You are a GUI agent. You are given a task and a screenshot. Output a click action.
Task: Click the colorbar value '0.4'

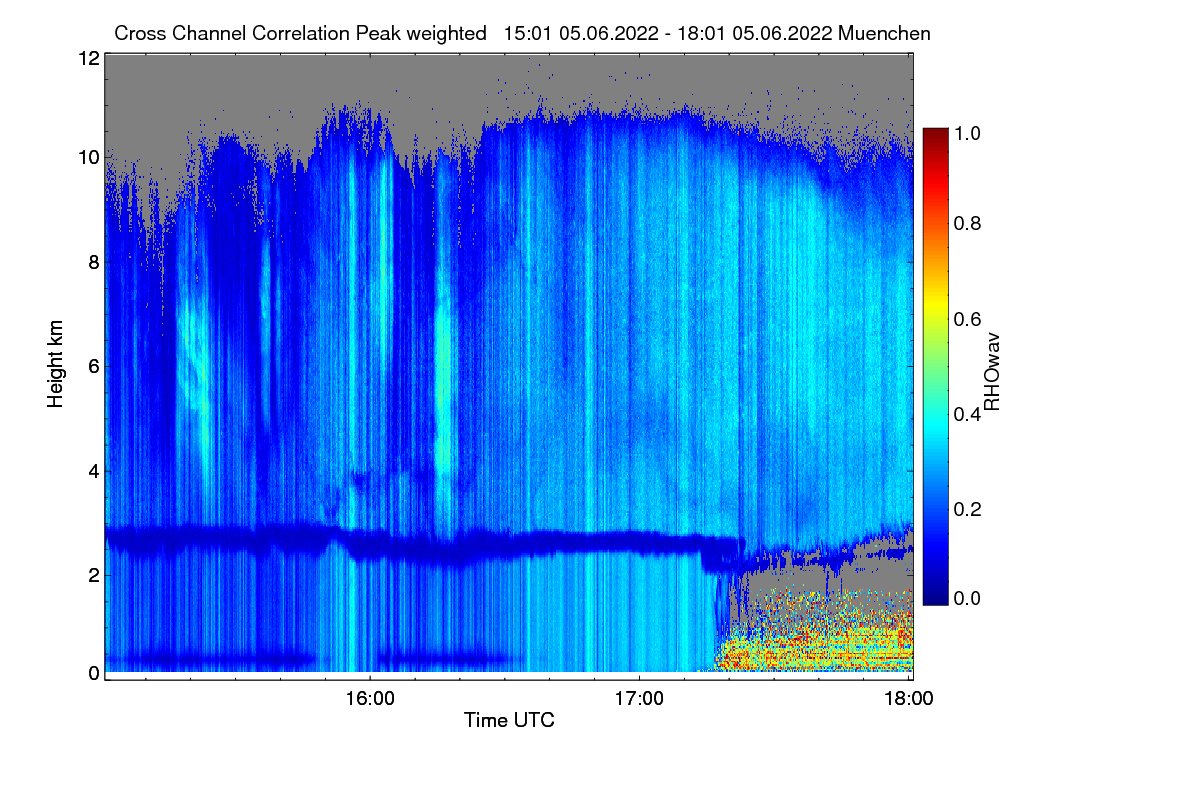pos(968,414)
